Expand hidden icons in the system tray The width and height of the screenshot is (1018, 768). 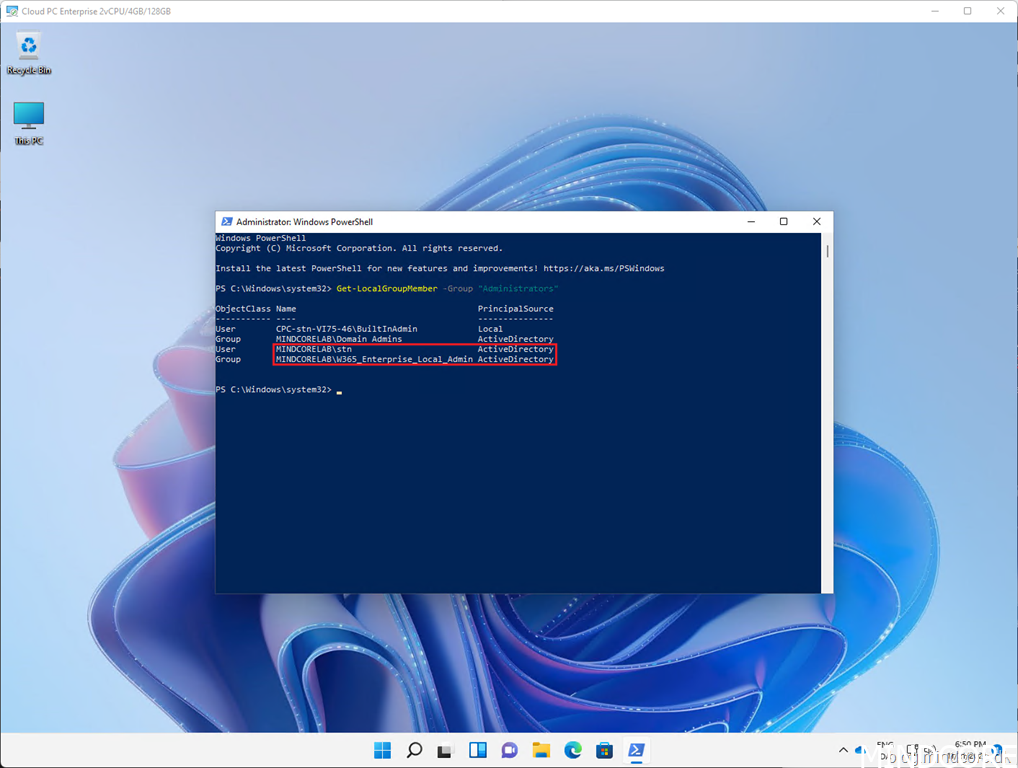(843, 749)
